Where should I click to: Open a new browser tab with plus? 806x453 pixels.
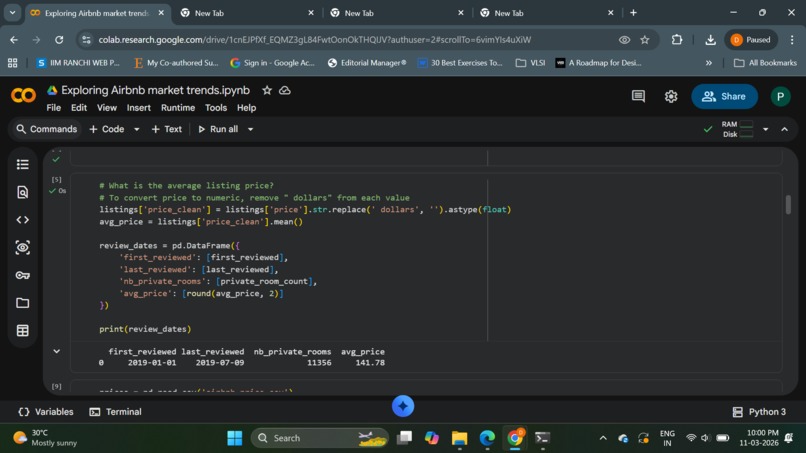[633, 13]
